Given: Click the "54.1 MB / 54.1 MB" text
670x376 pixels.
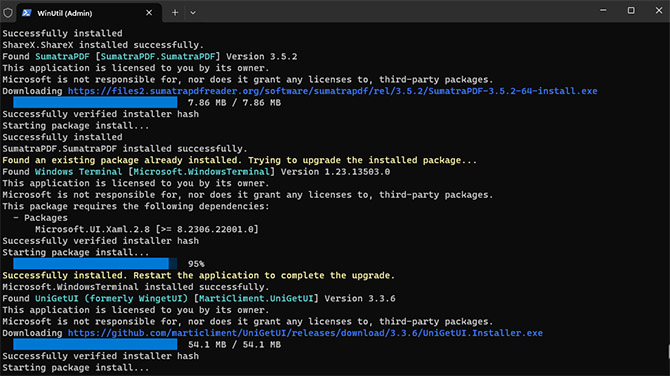Looking at the screenshot, I should point(235,344).
